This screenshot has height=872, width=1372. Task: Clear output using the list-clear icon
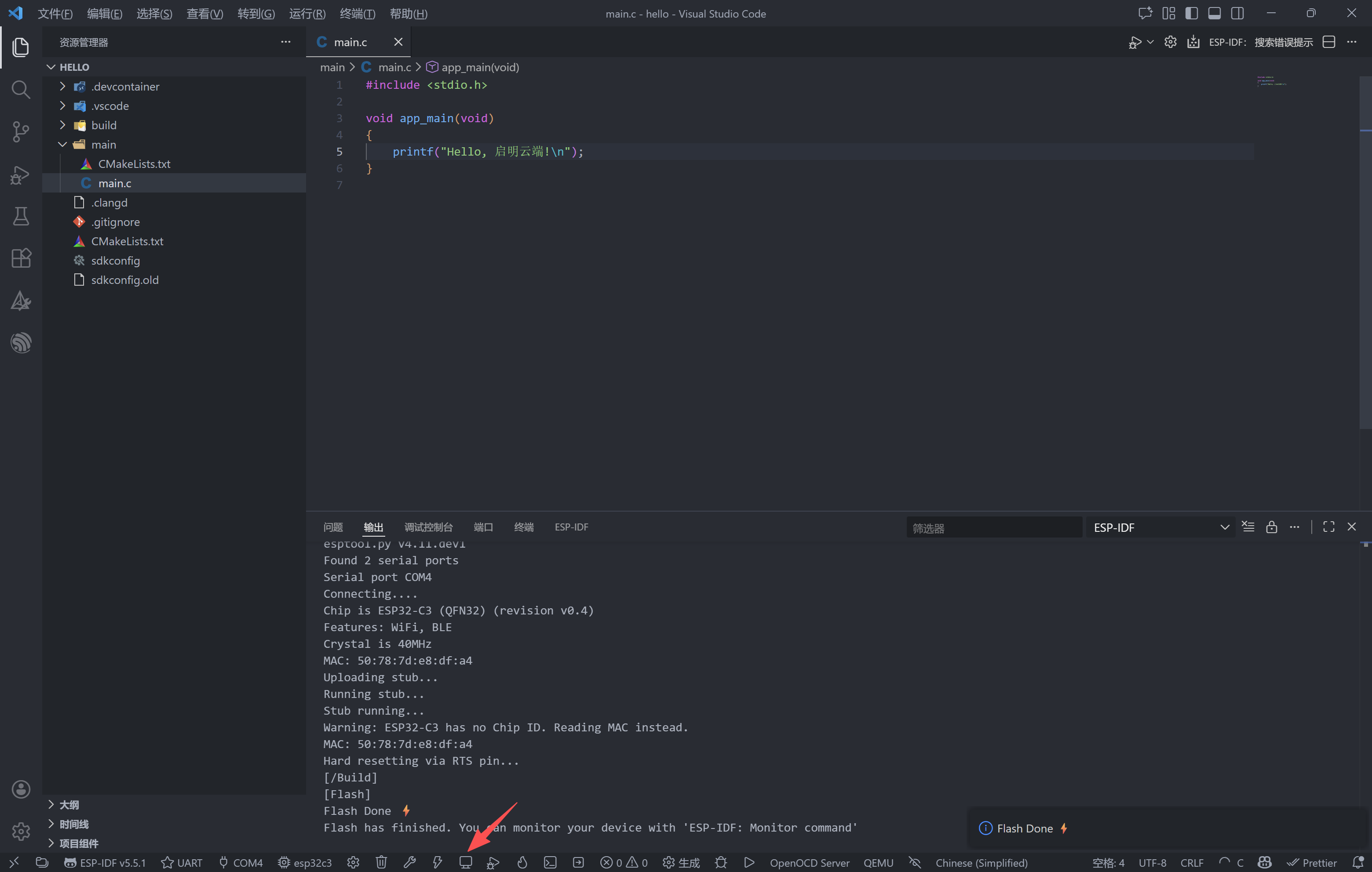pyautogui.click(x=1248, y=527)
